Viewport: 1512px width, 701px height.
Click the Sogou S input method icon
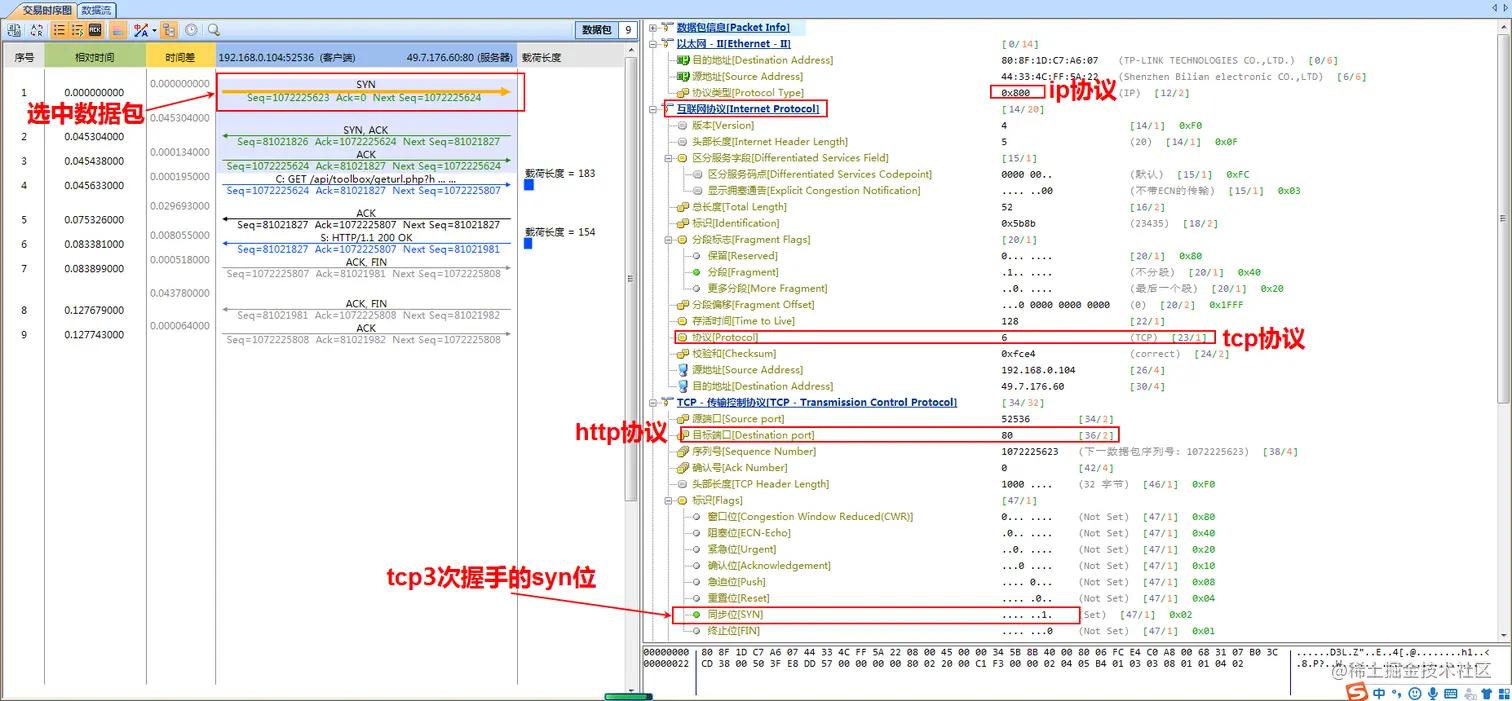[x=1359, y=692]
